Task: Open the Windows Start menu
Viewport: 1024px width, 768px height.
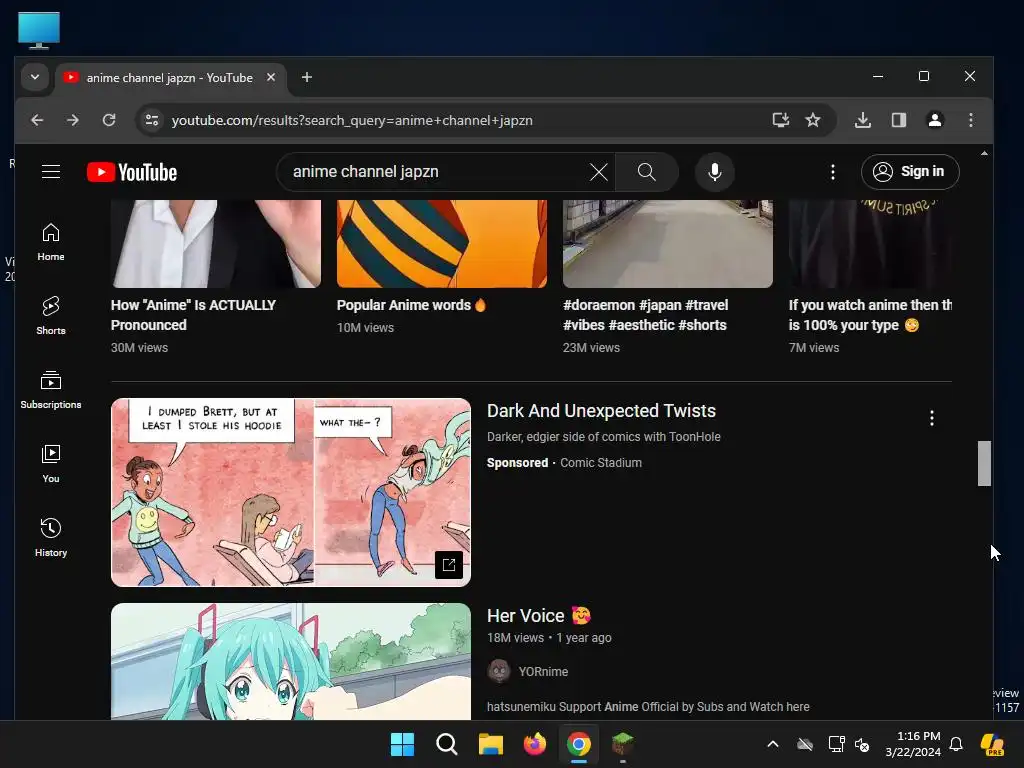Action: (x=402, y=744)
